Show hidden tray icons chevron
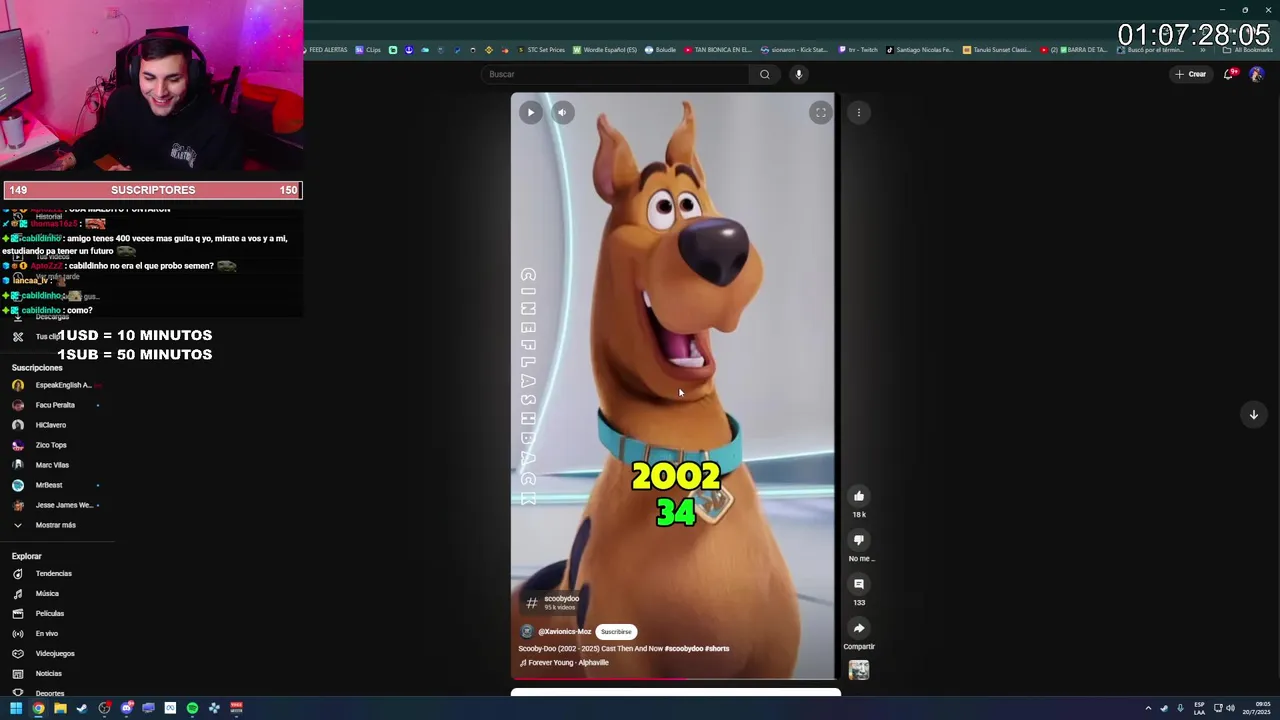The width and height of the screenshot is (1280, 720). [1148, 708]
